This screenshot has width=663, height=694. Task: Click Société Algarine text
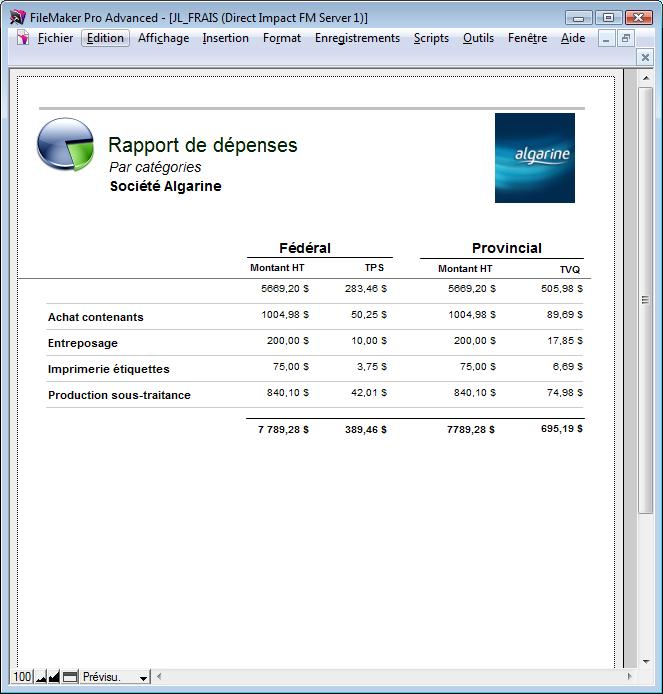166,186
